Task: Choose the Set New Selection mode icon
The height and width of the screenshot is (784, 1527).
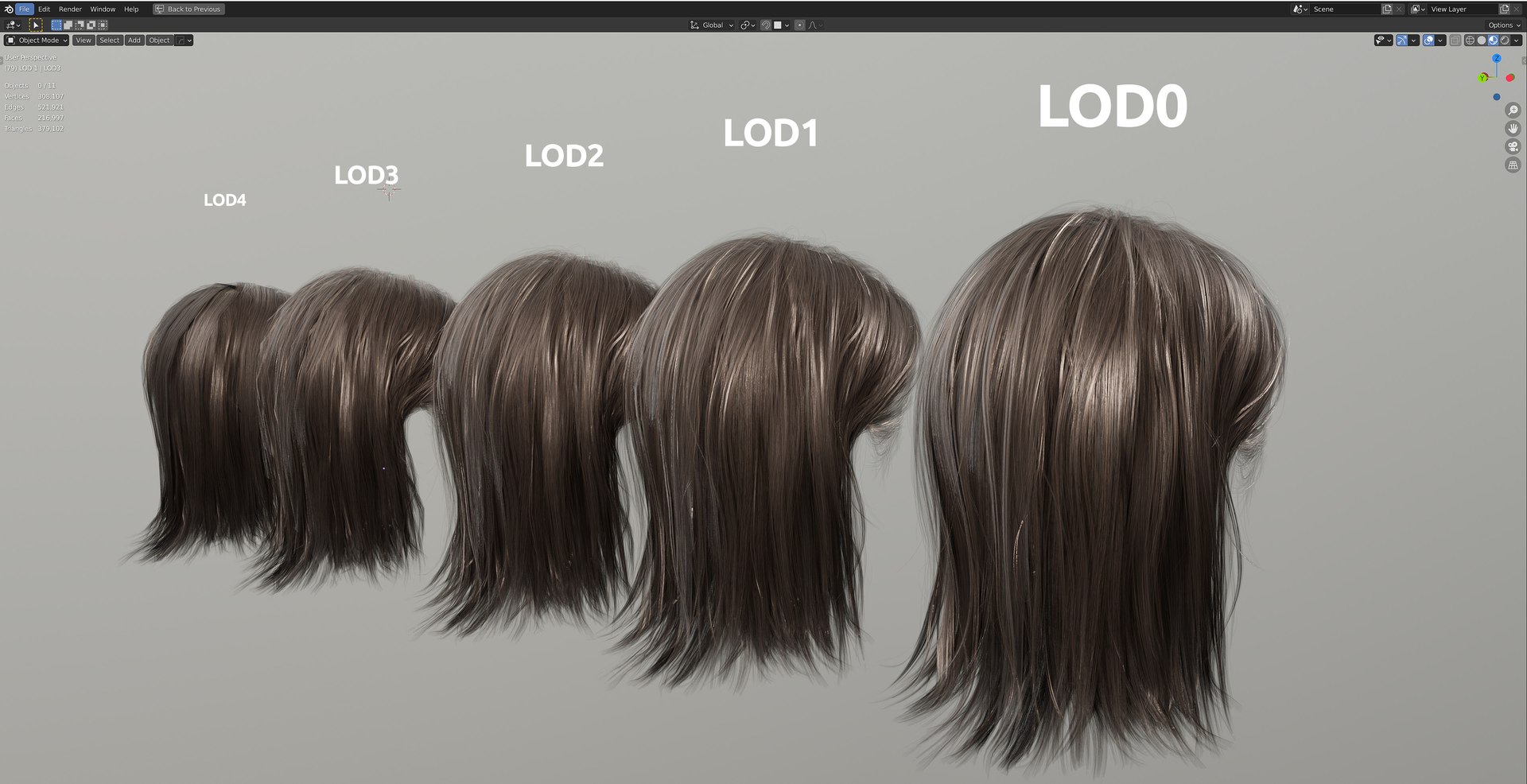Action: pos(56,25)
